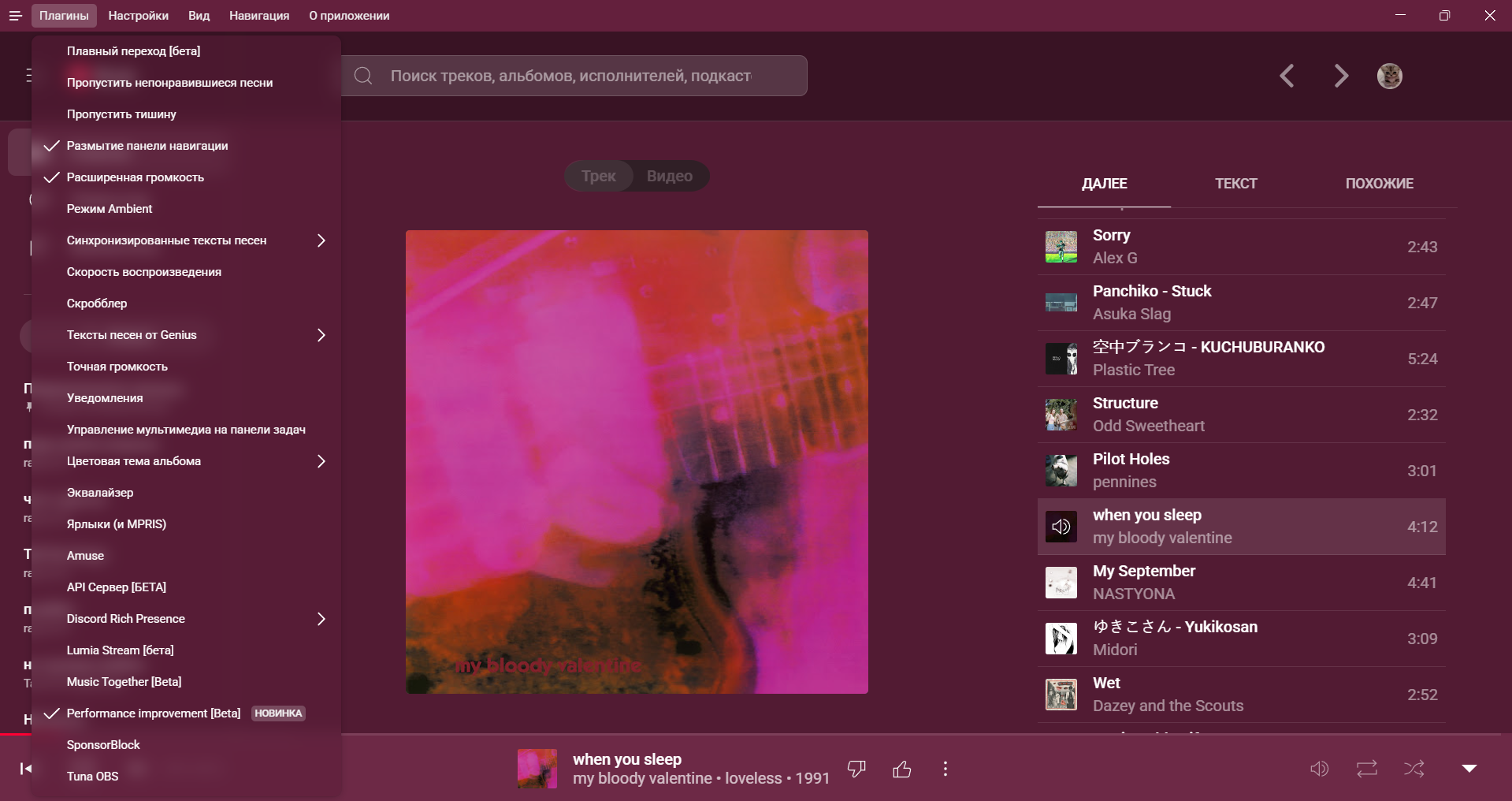Click the Уведомления menu entry
The image size is (1512, 801).
click(186, 398)
